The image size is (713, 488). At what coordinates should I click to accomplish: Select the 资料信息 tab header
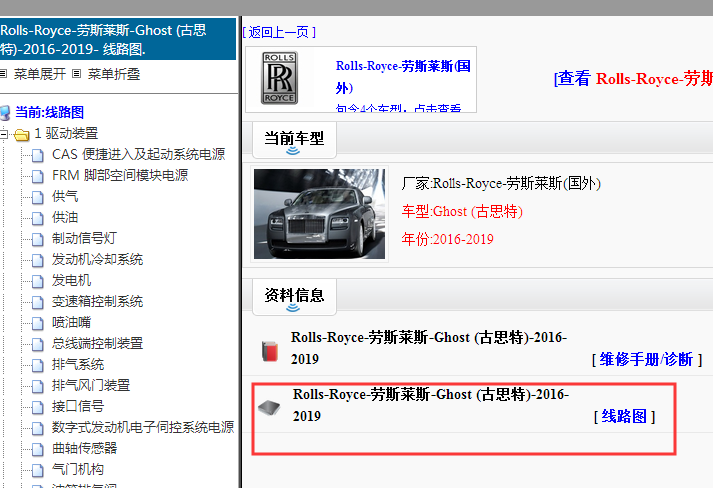pos(294,297)
